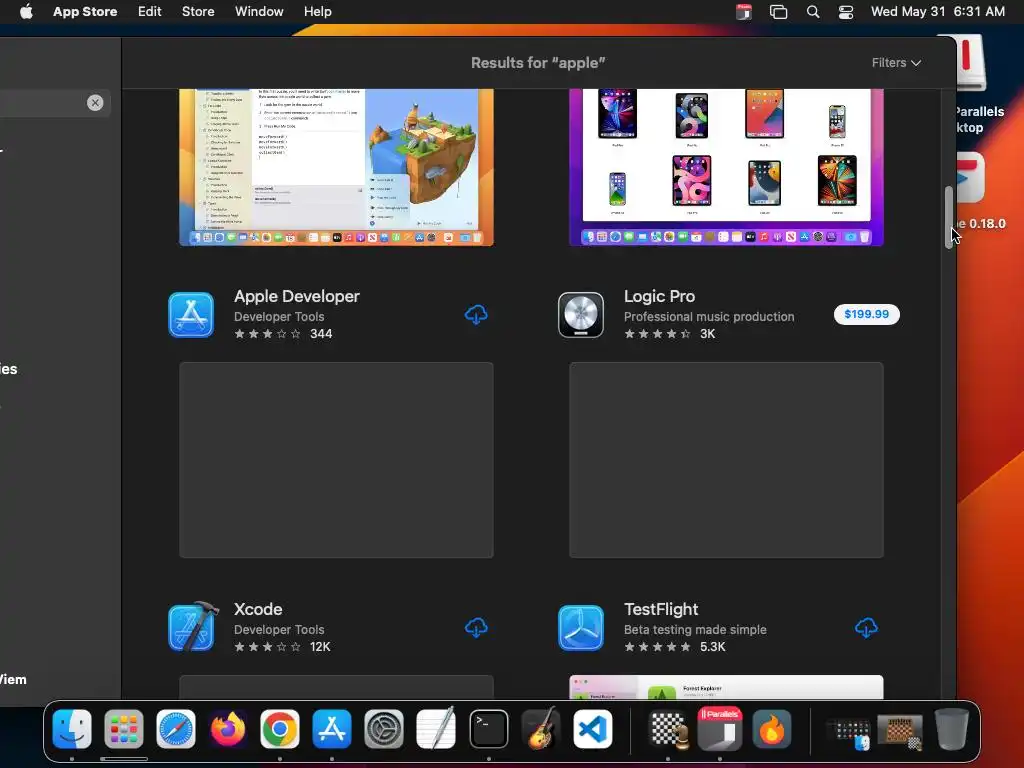
Task: Launch GarageBand from the Dock
Action: click(x=541, y=729)
